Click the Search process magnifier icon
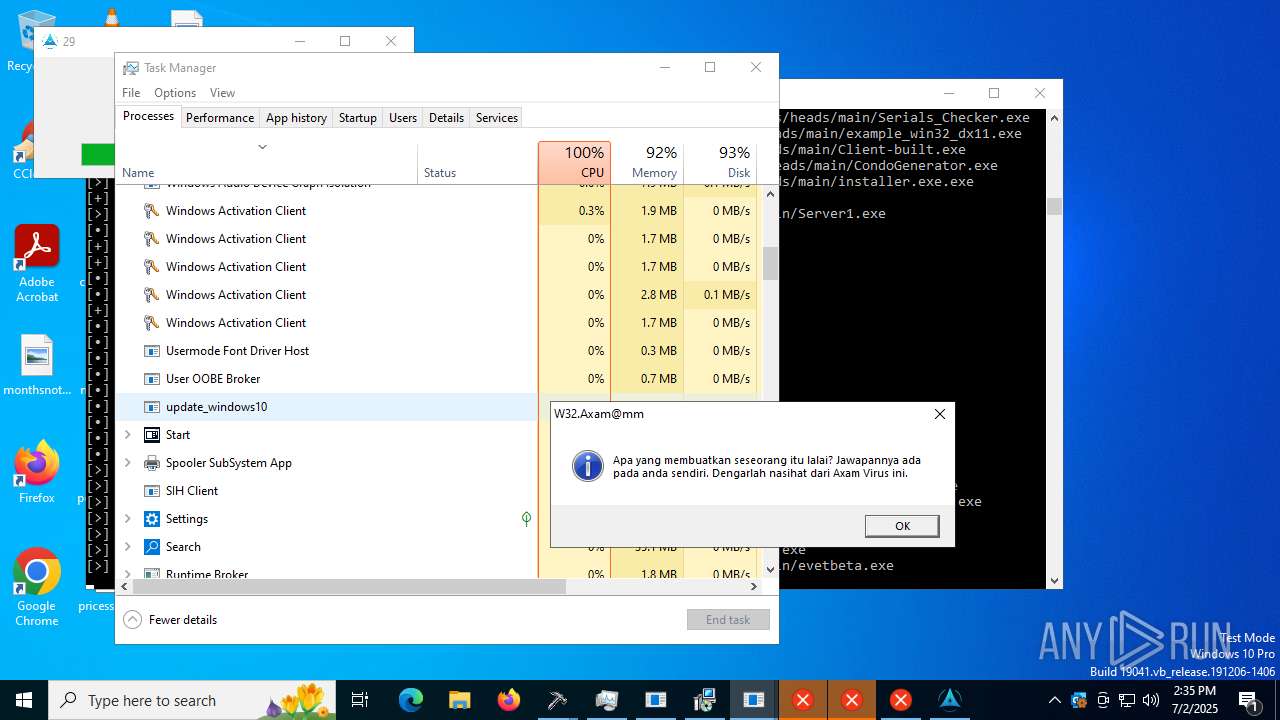 [x=152, y=547]
